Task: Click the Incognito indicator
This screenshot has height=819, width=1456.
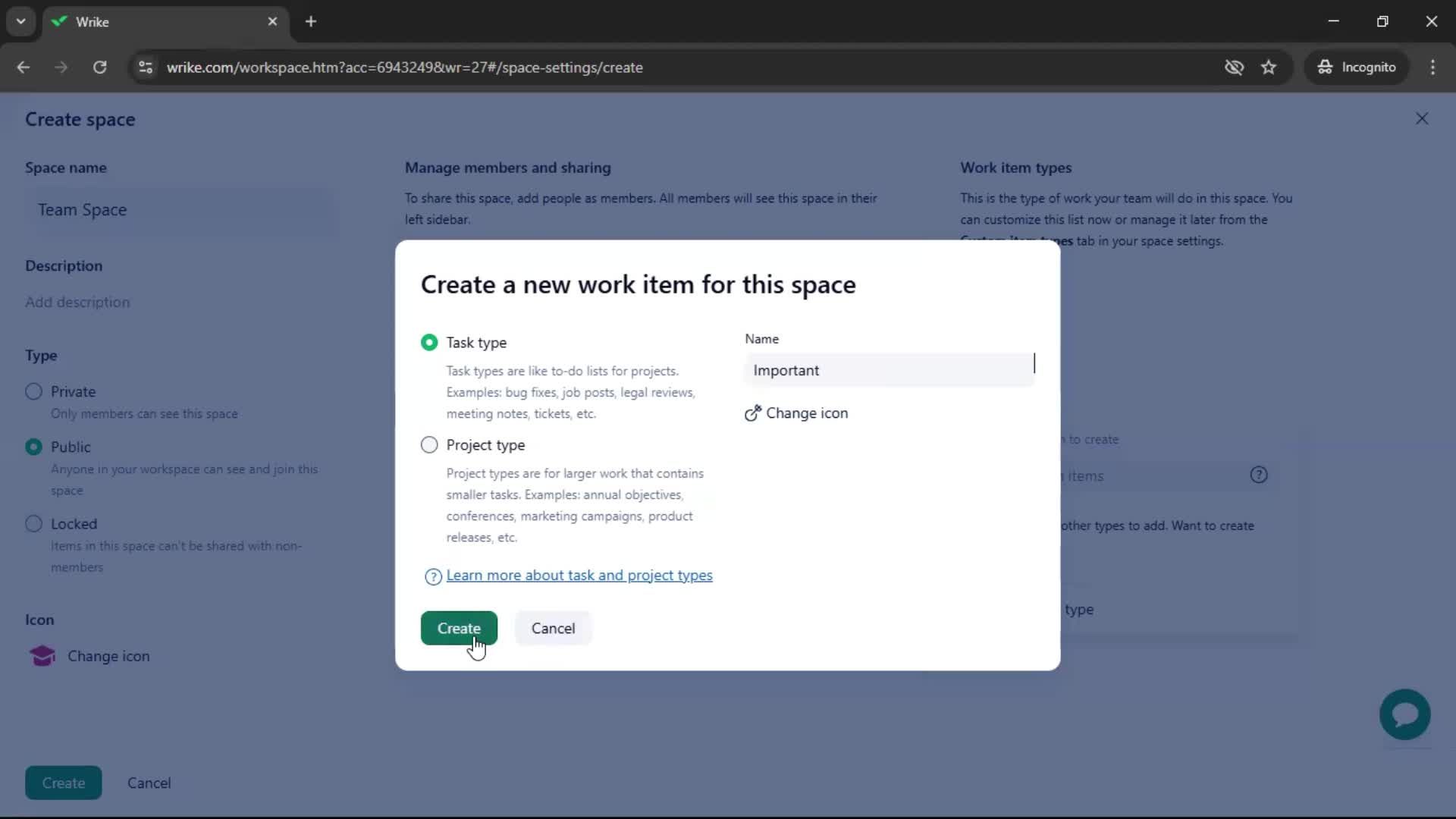Action: click(1357, 67)
